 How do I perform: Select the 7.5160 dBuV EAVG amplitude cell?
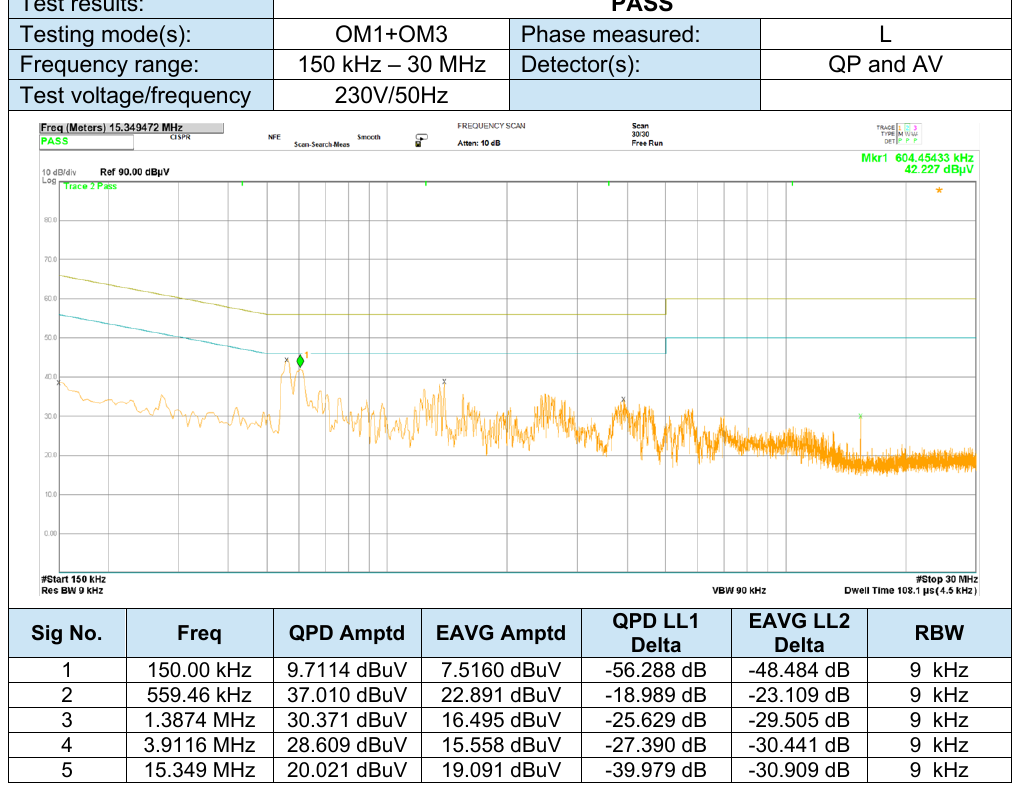point(501,670)
